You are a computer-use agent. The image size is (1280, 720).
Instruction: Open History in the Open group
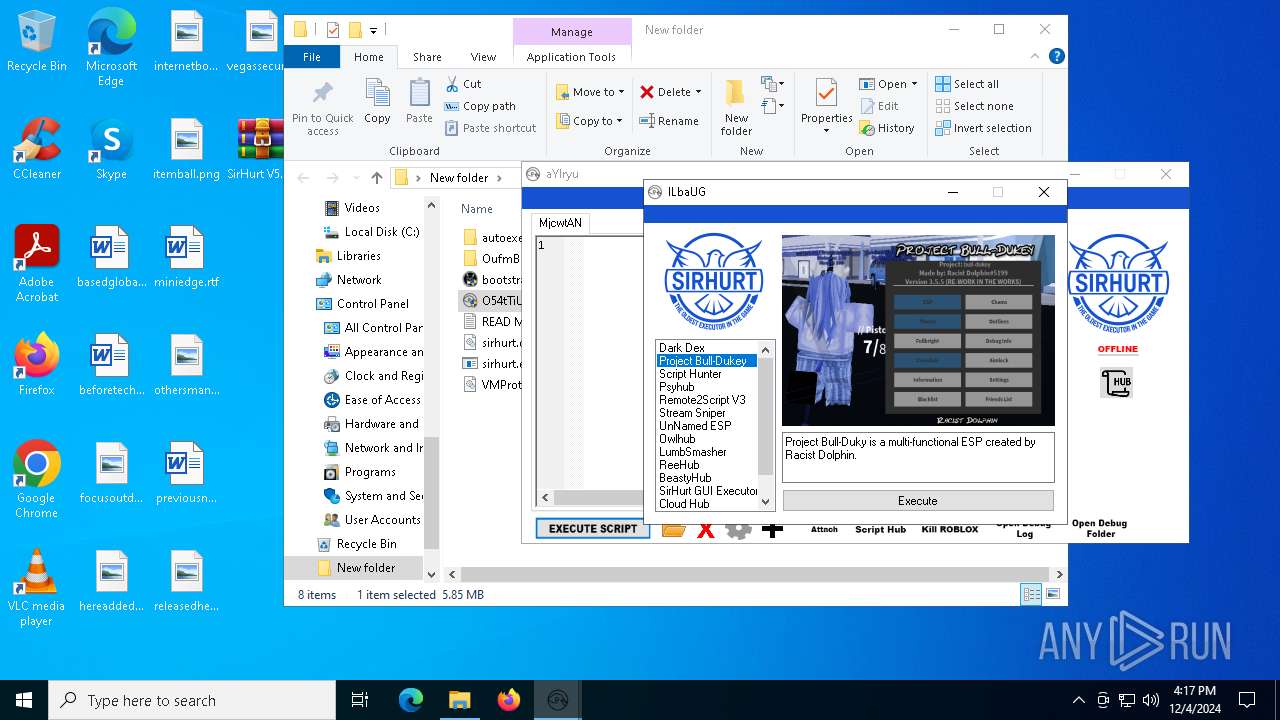[x=887, y=128]
